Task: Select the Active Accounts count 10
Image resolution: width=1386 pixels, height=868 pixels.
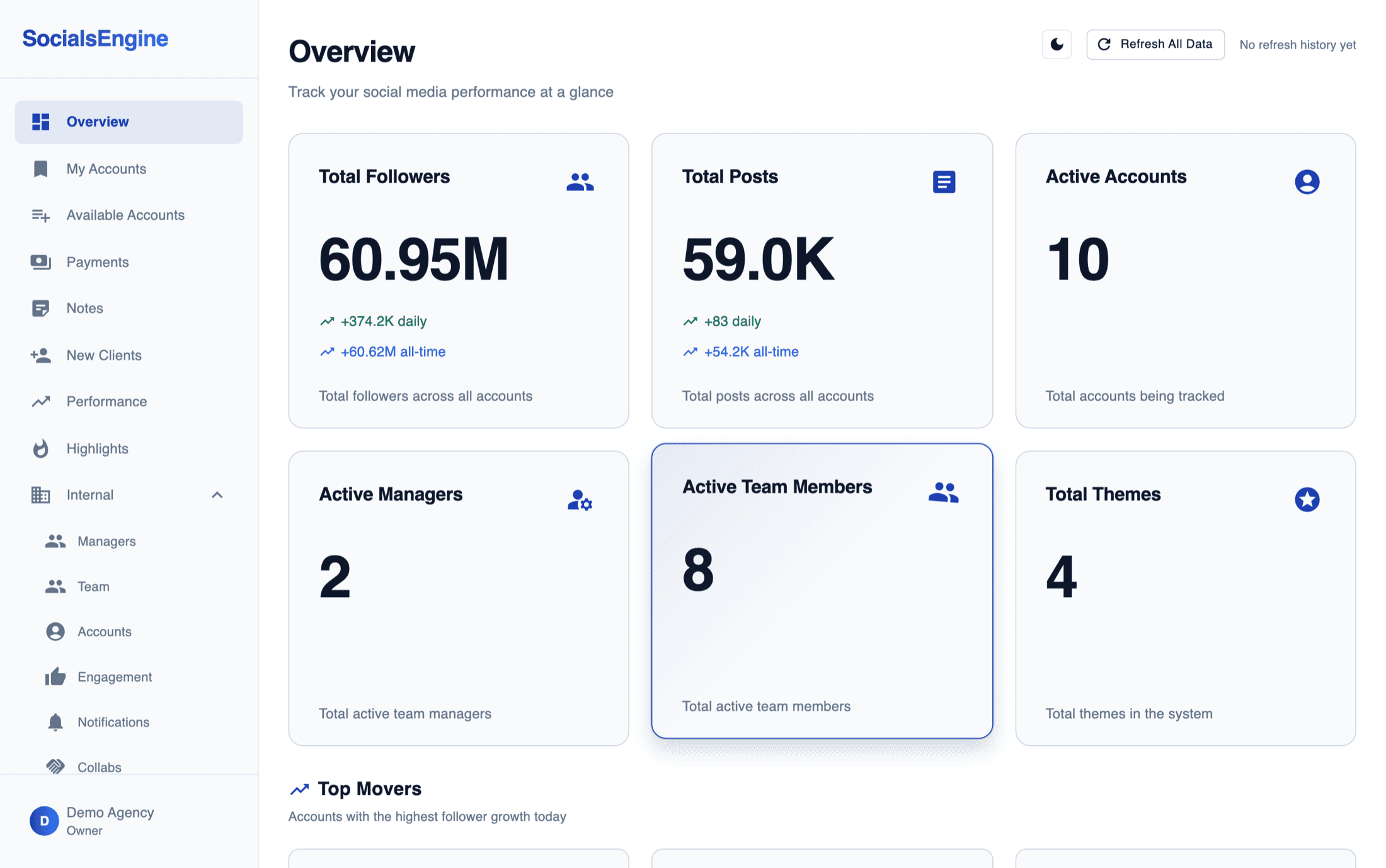Action: (x=1078, y=259)
